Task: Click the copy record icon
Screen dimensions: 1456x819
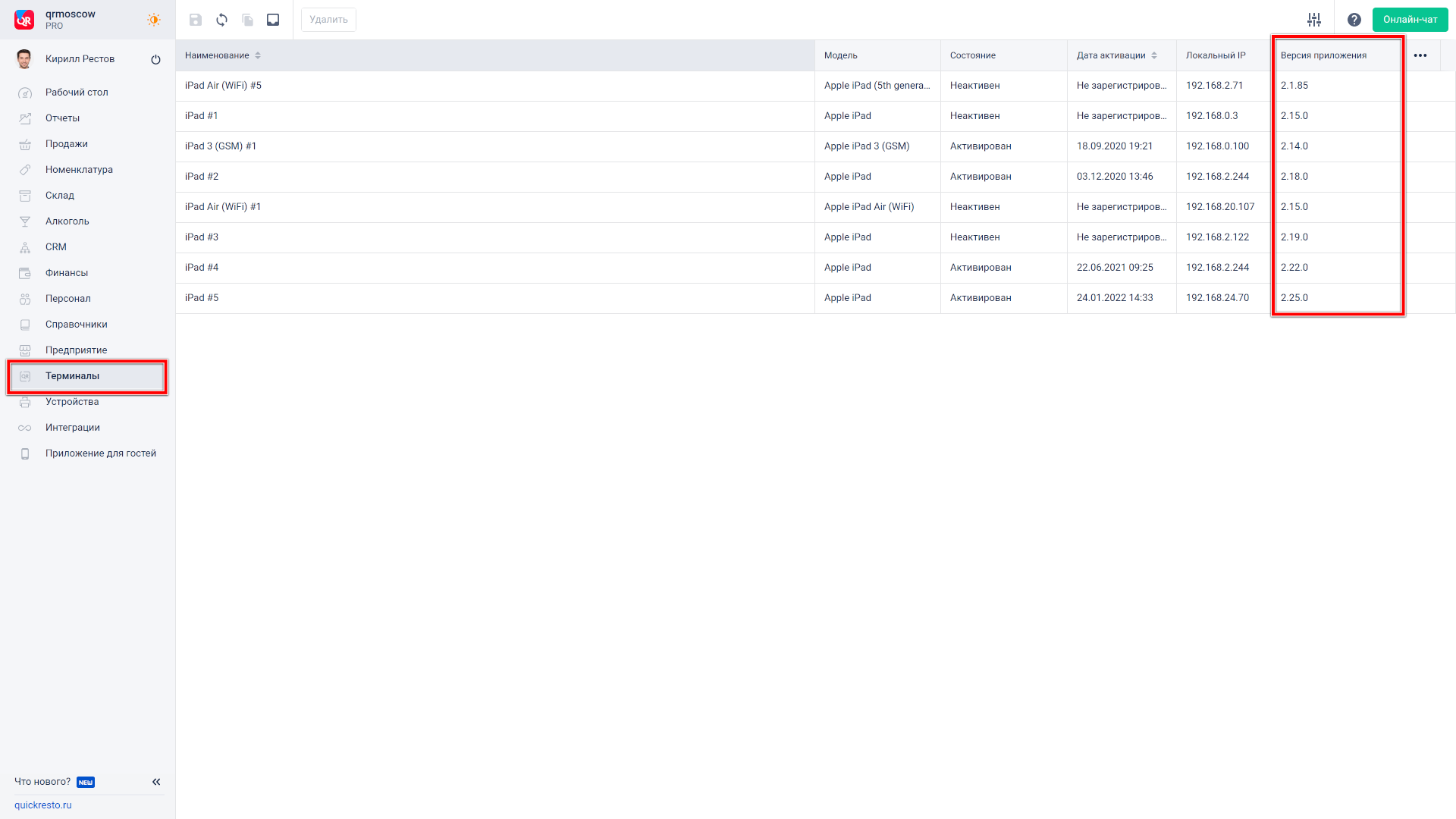Action: (x=247, y=20)
